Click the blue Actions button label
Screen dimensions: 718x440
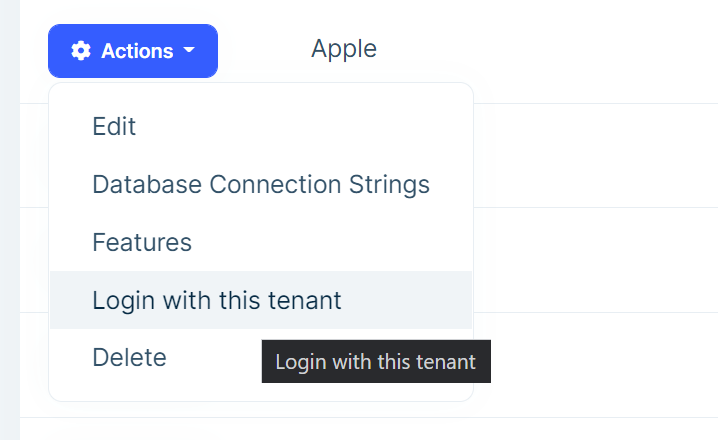click(137, 51)
